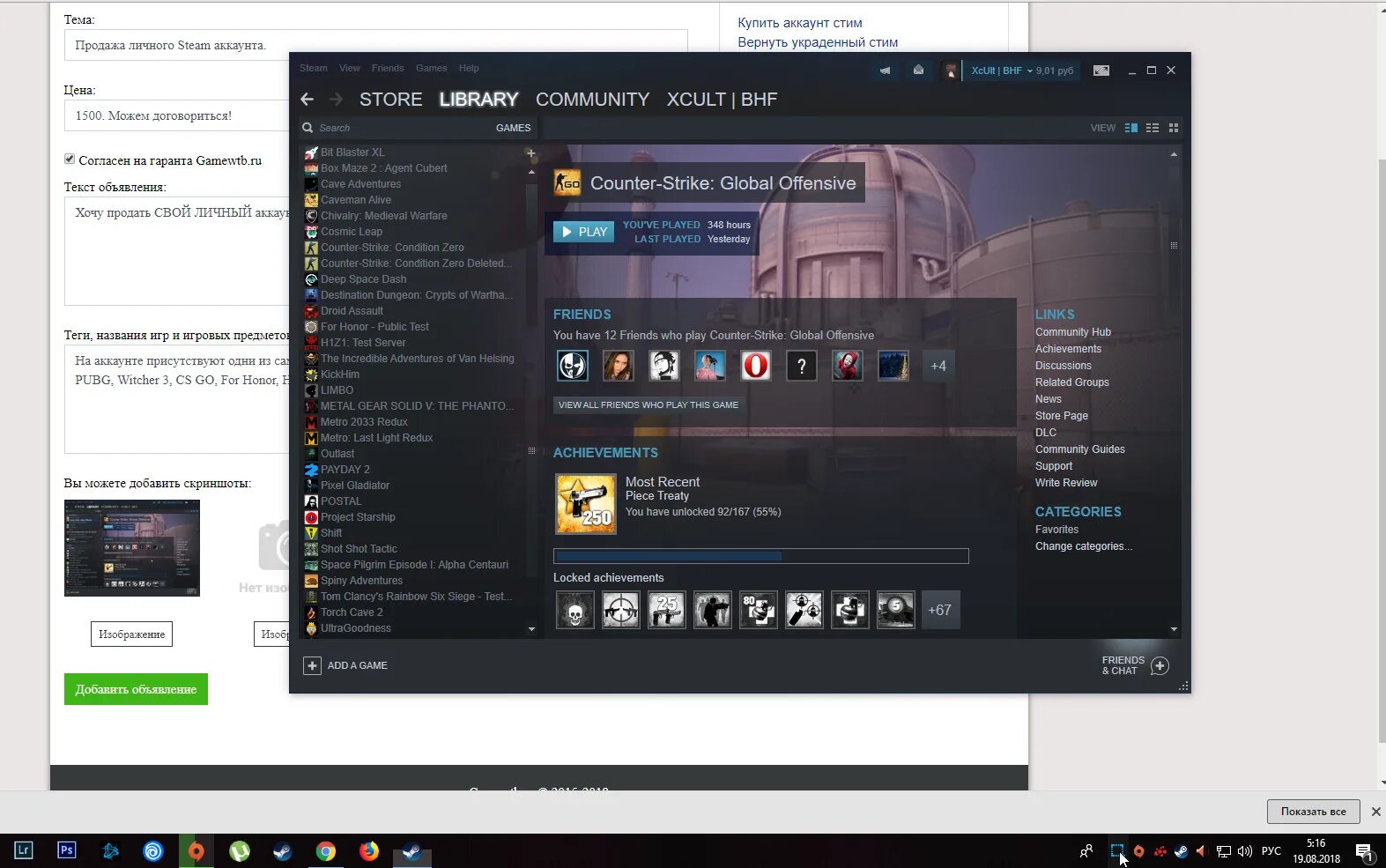This screenshot has width=1386, height=868.
Task: Toggle the Gamewtb.ru guarantor agreement checkbox
Action: click(x=70, y=159)
